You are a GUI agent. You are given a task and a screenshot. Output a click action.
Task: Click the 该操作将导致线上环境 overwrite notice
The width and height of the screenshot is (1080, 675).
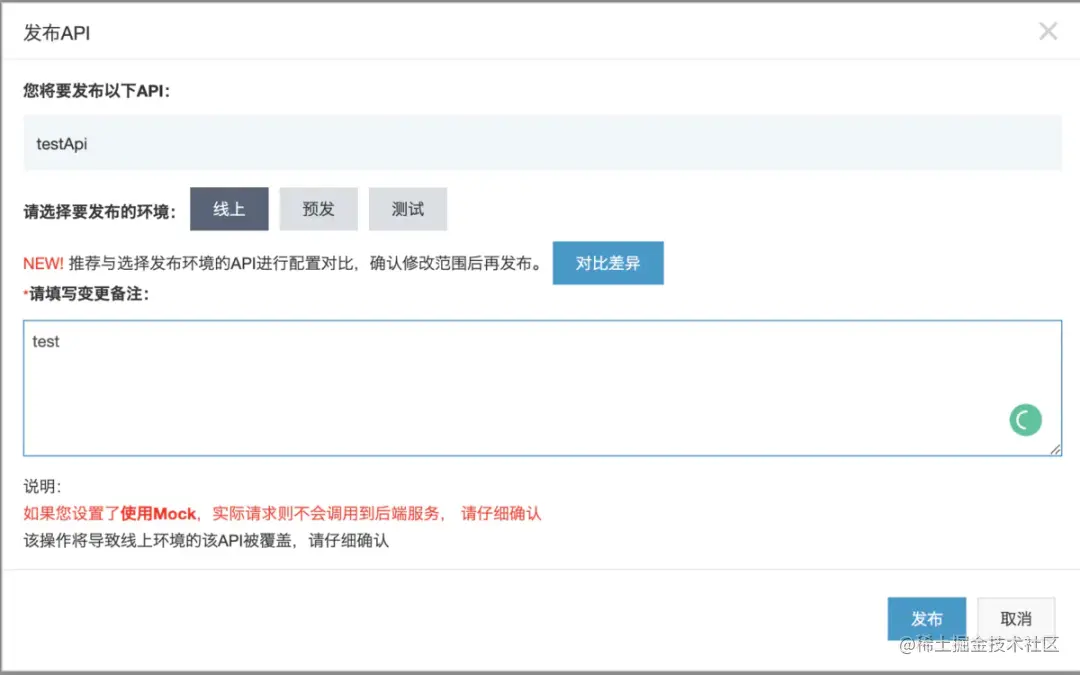point(206,541)
